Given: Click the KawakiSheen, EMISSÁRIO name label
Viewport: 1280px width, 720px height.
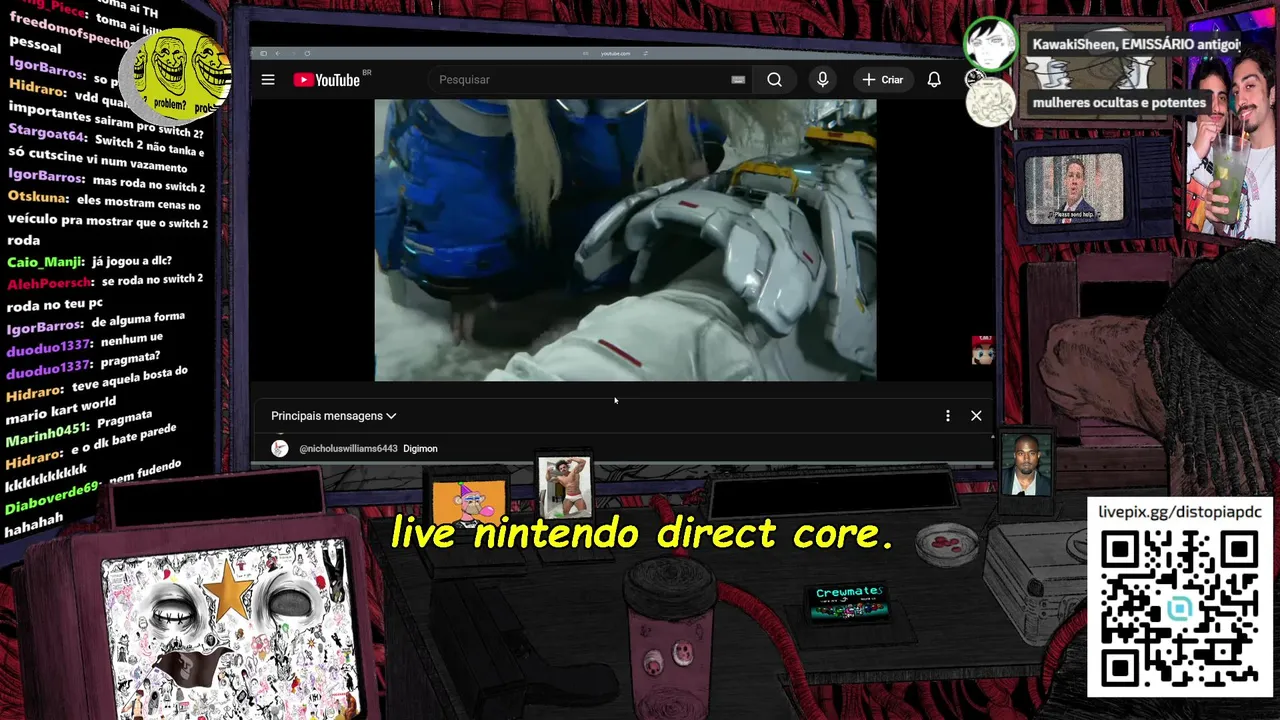Looking at the screenshot, I should pos(1135,44).
